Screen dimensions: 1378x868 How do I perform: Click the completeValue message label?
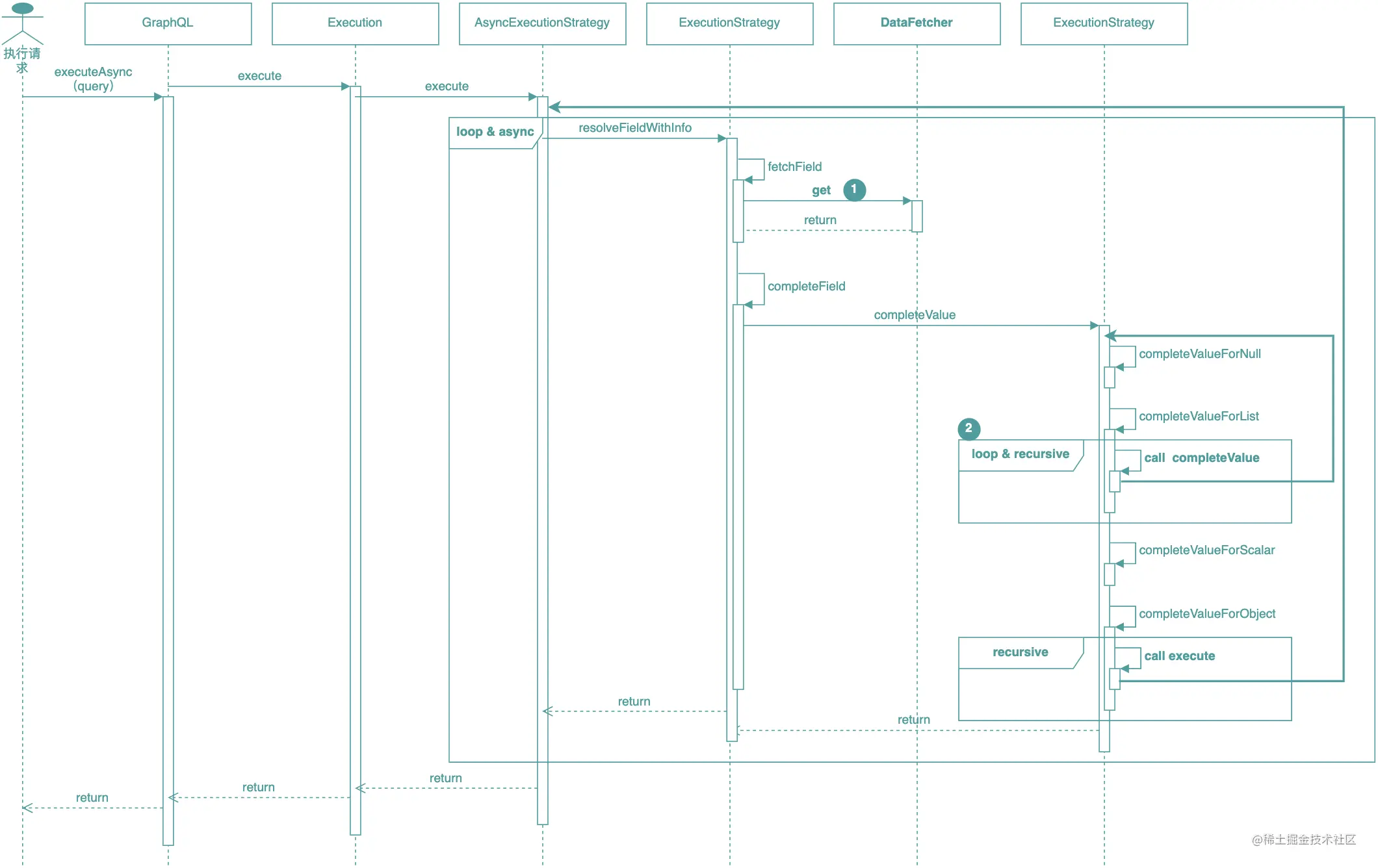915,315
